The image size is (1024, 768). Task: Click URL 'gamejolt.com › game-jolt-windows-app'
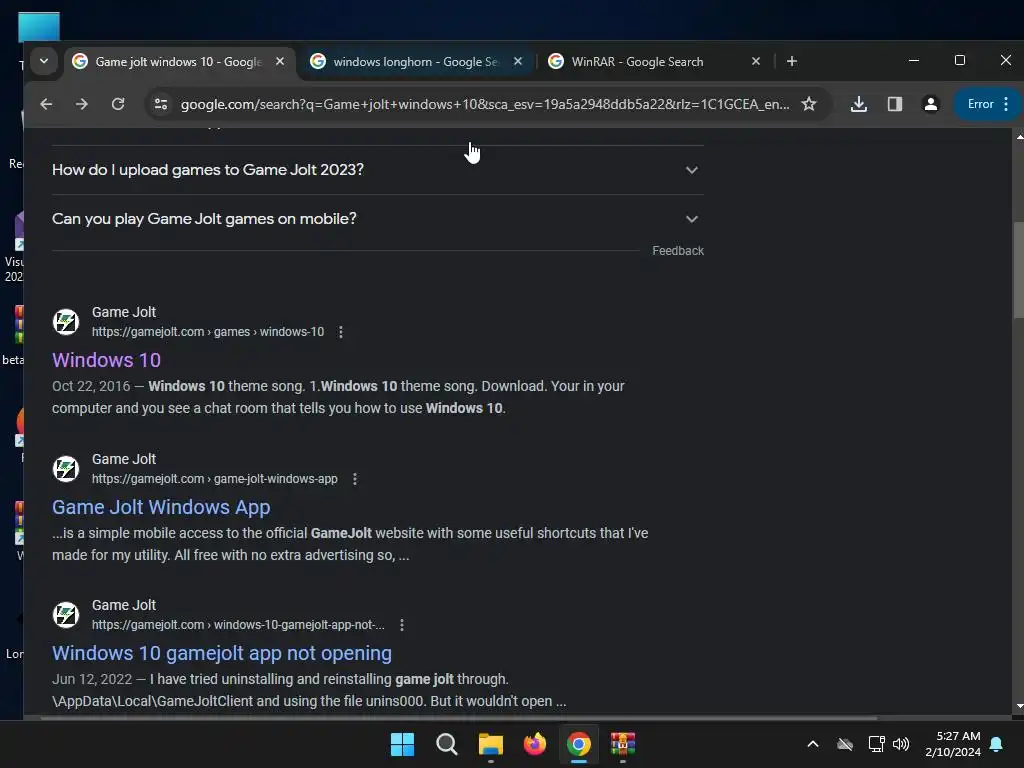pos(215,479)
